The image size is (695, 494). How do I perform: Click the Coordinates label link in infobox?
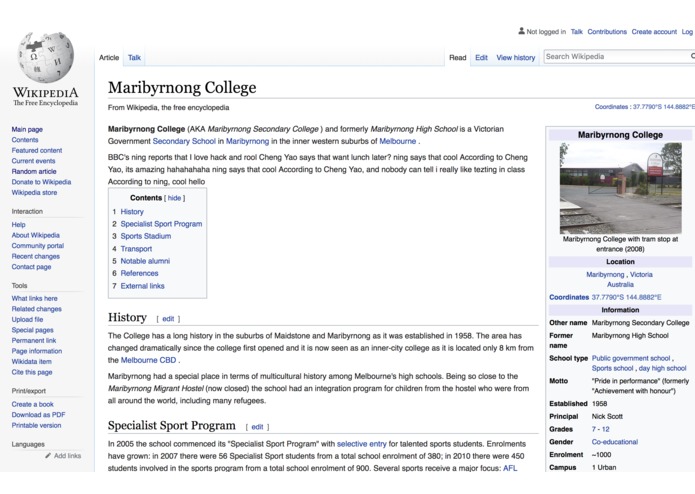point(569,297)
